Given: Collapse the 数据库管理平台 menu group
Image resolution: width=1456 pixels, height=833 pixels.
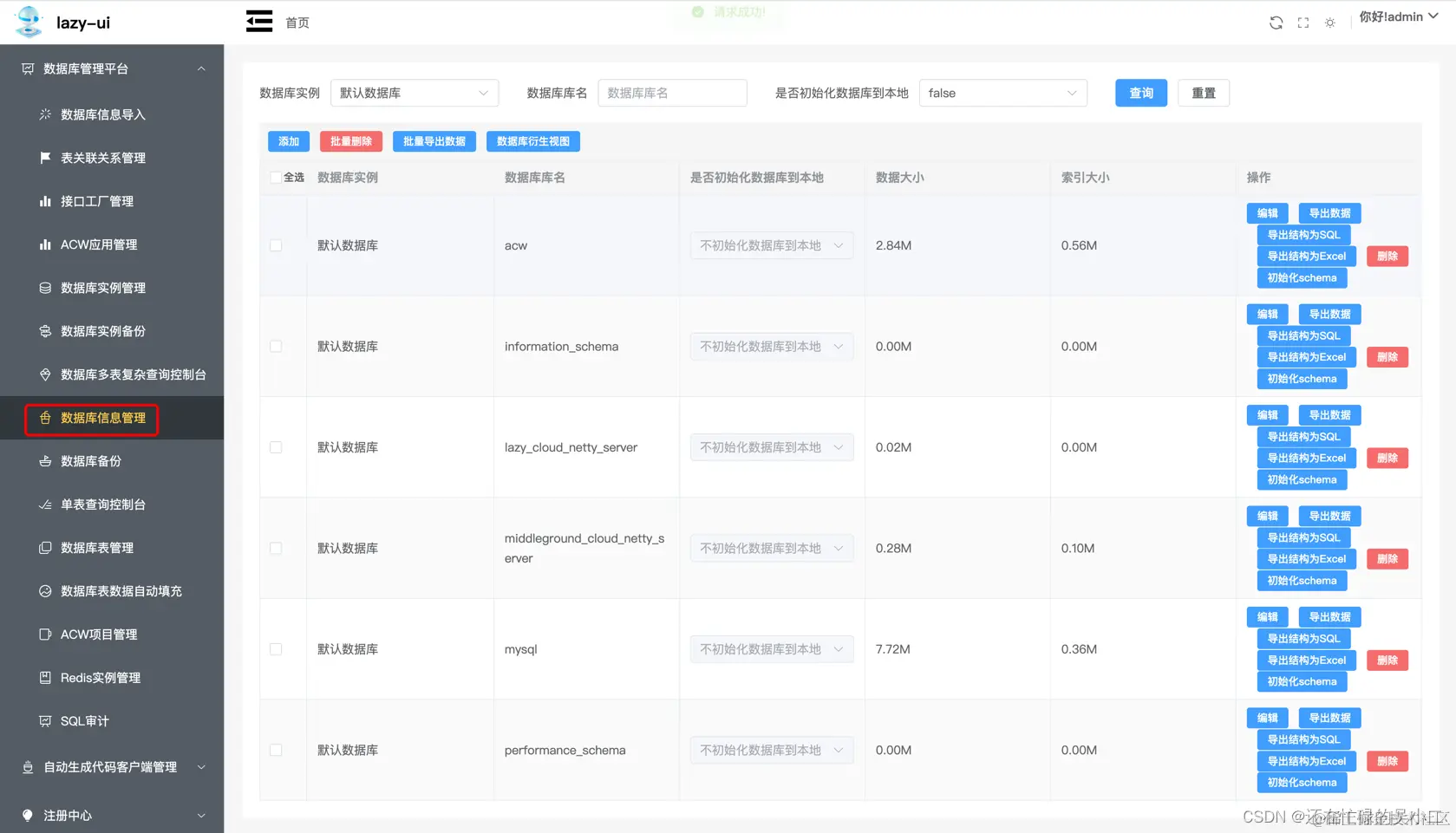Looking at the screenshot, I should point(201,68).
